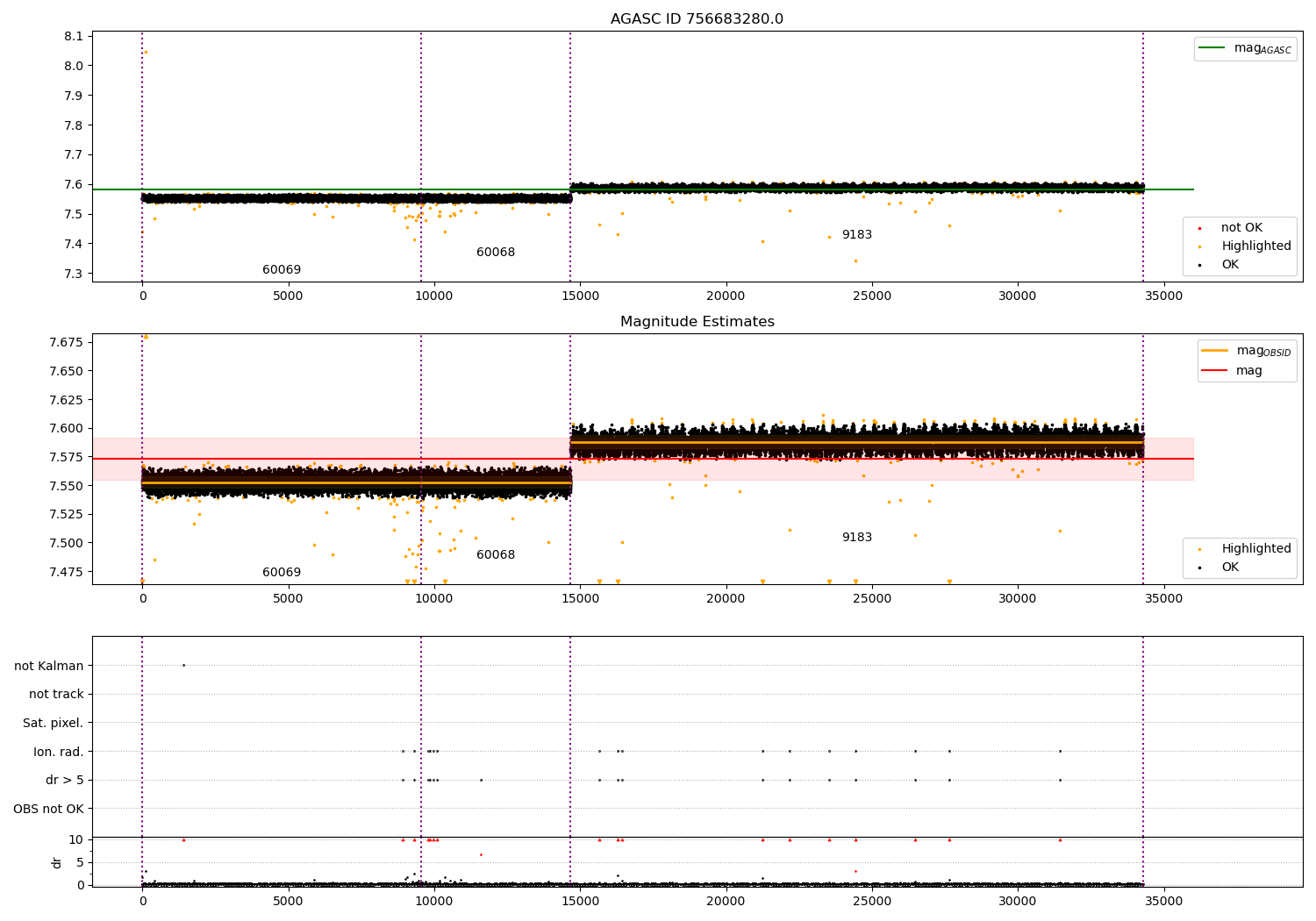This screenshot has width=1316, height=921.
Task: Click x-axis tick '10000' under the bottom plot
Action: [434, 901]
